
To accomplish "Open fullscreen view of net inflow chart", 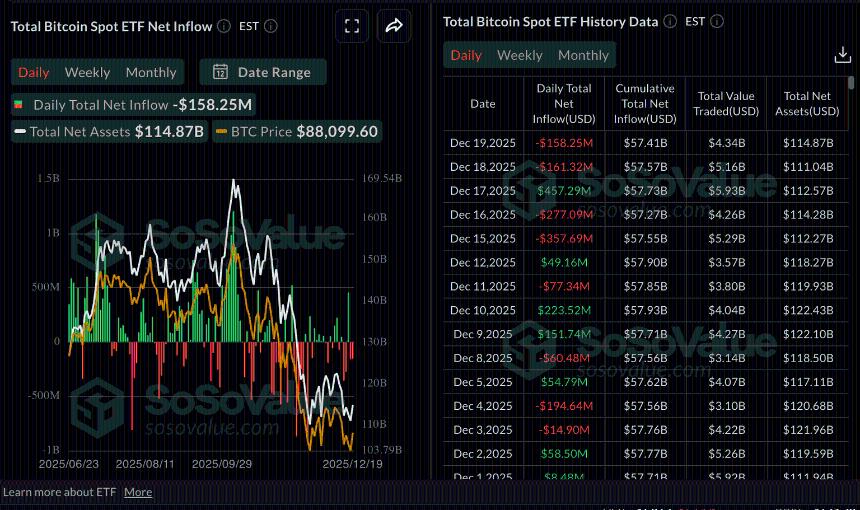I will pos(352,26).
